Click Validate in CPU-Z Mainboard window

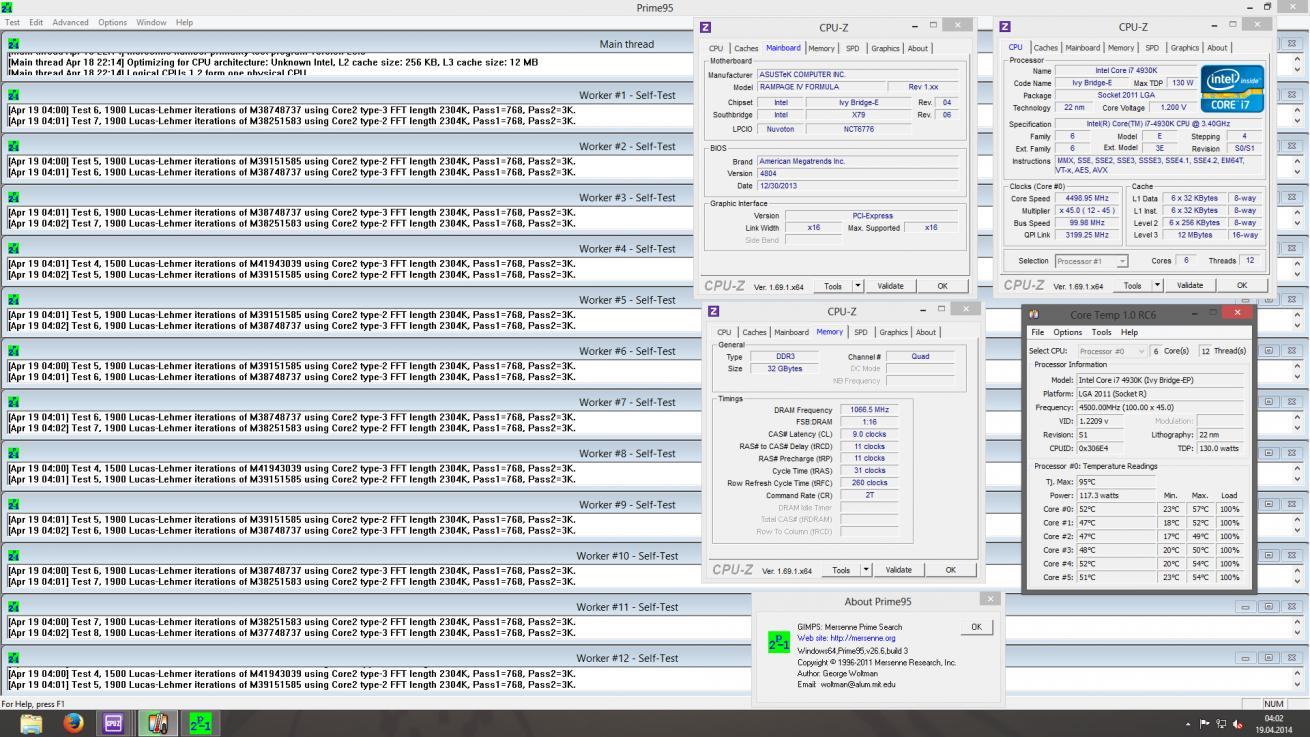(x=890, y=286)
